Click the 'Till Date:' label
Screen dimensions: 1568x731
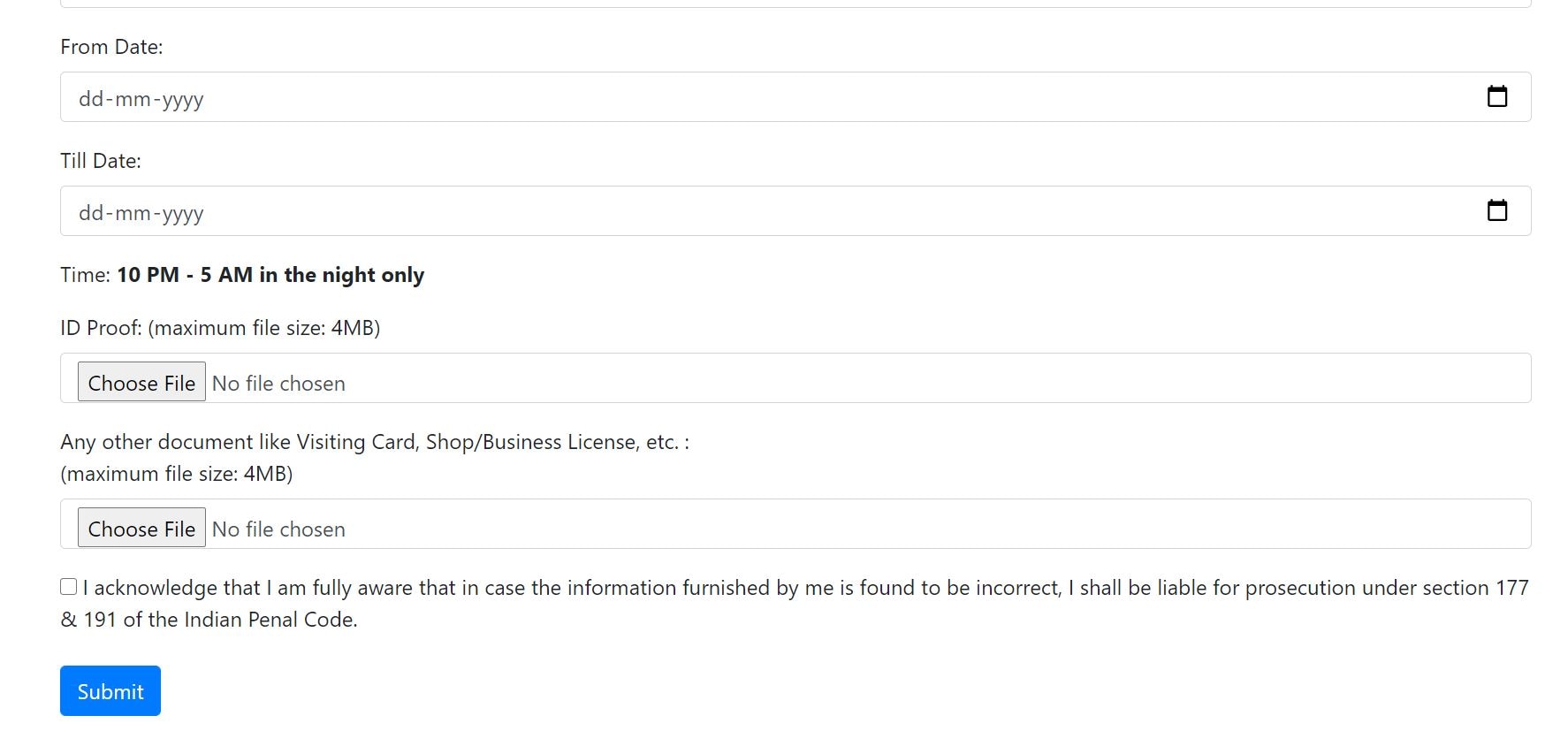[101, 161]
